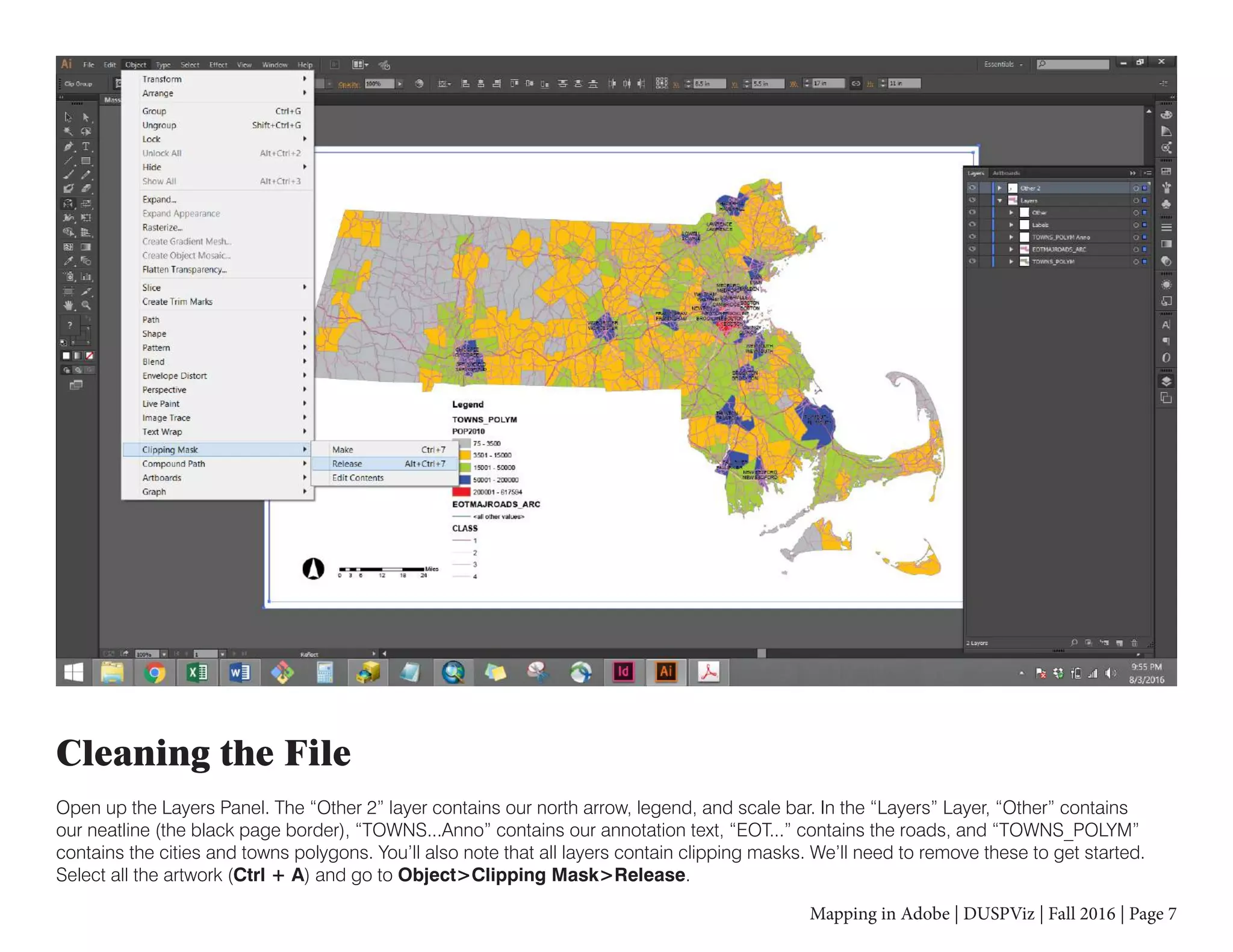Select the Pencil tool
The image size is (1233, 952).
click(x=86, y=175)
